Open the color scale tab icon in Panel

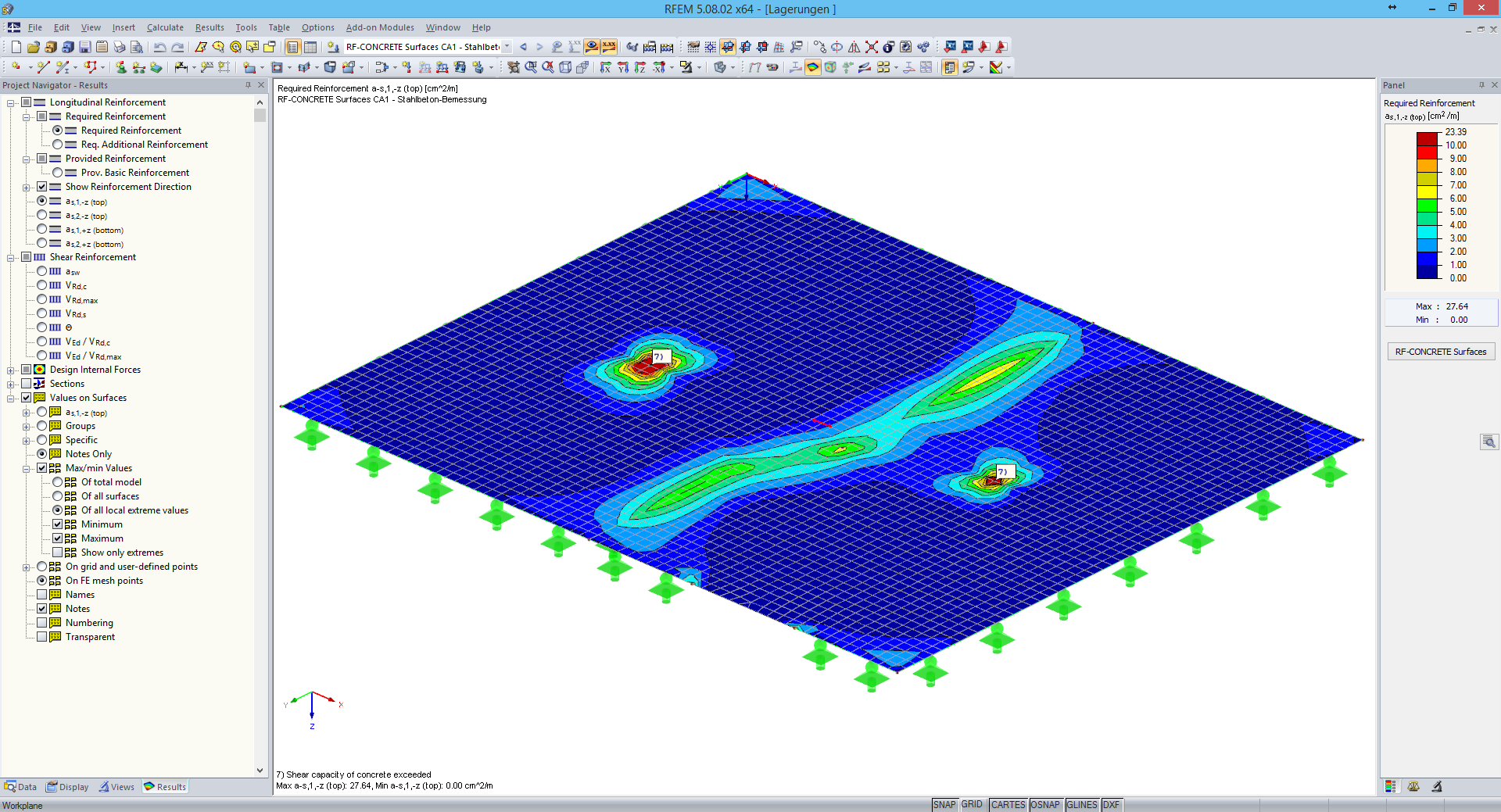point(1390,786)
